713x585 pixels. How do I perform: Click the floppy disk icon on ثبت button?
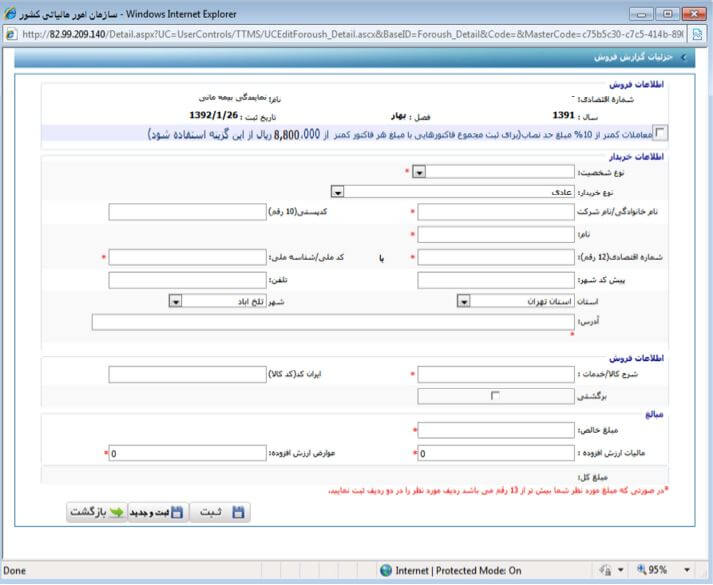pyautogui.click(x=238, y=512)
